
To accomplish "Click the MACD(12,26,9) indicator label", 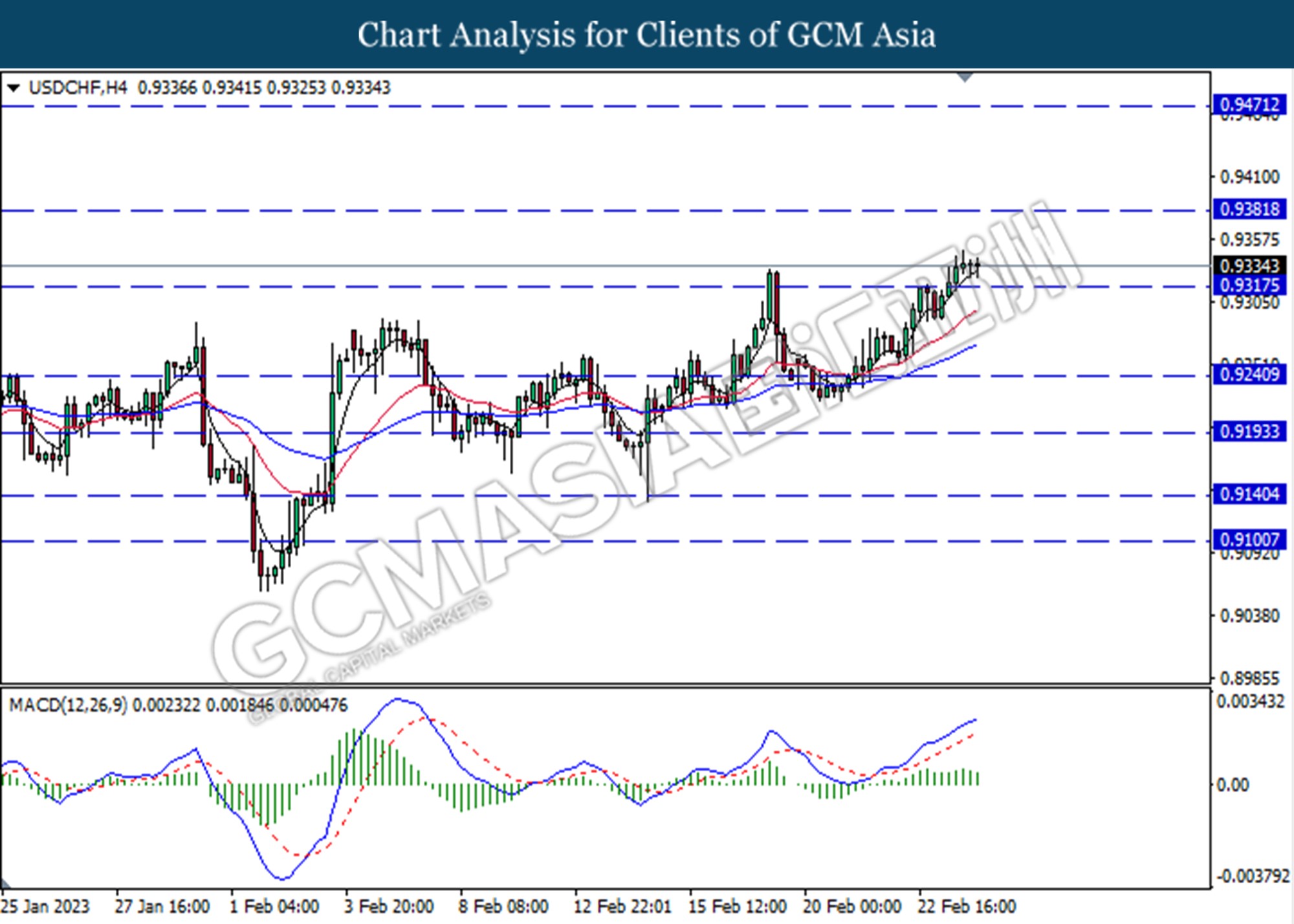I will coord(68,705).
